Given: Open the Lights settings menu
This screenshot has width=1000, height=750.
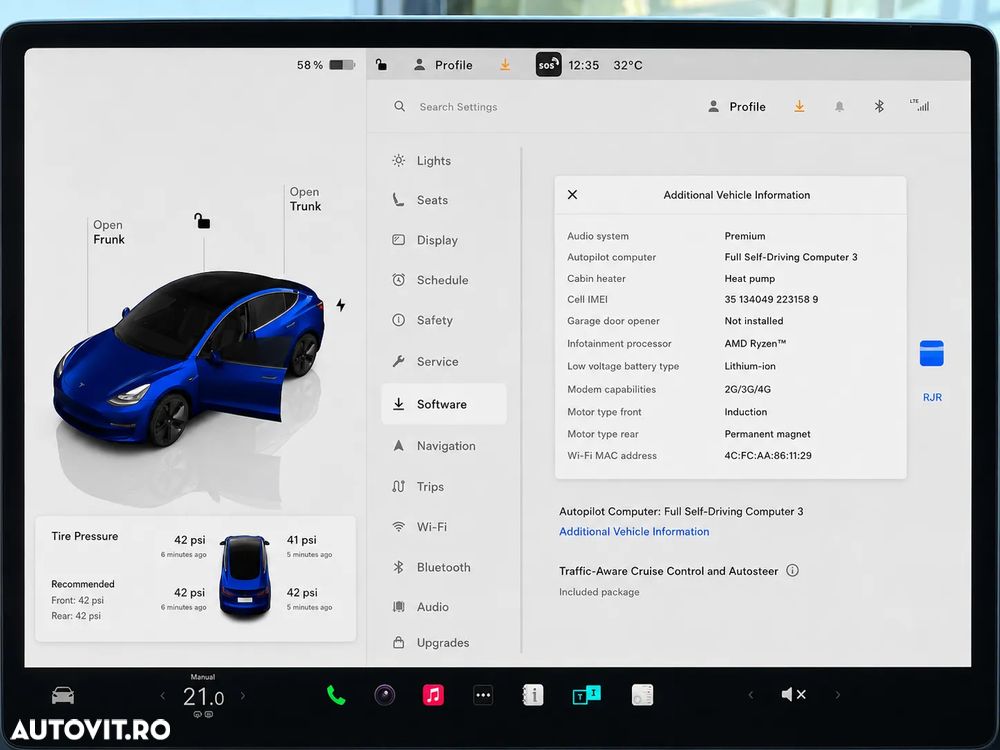Looking at the screenshot, I should 421,161.
